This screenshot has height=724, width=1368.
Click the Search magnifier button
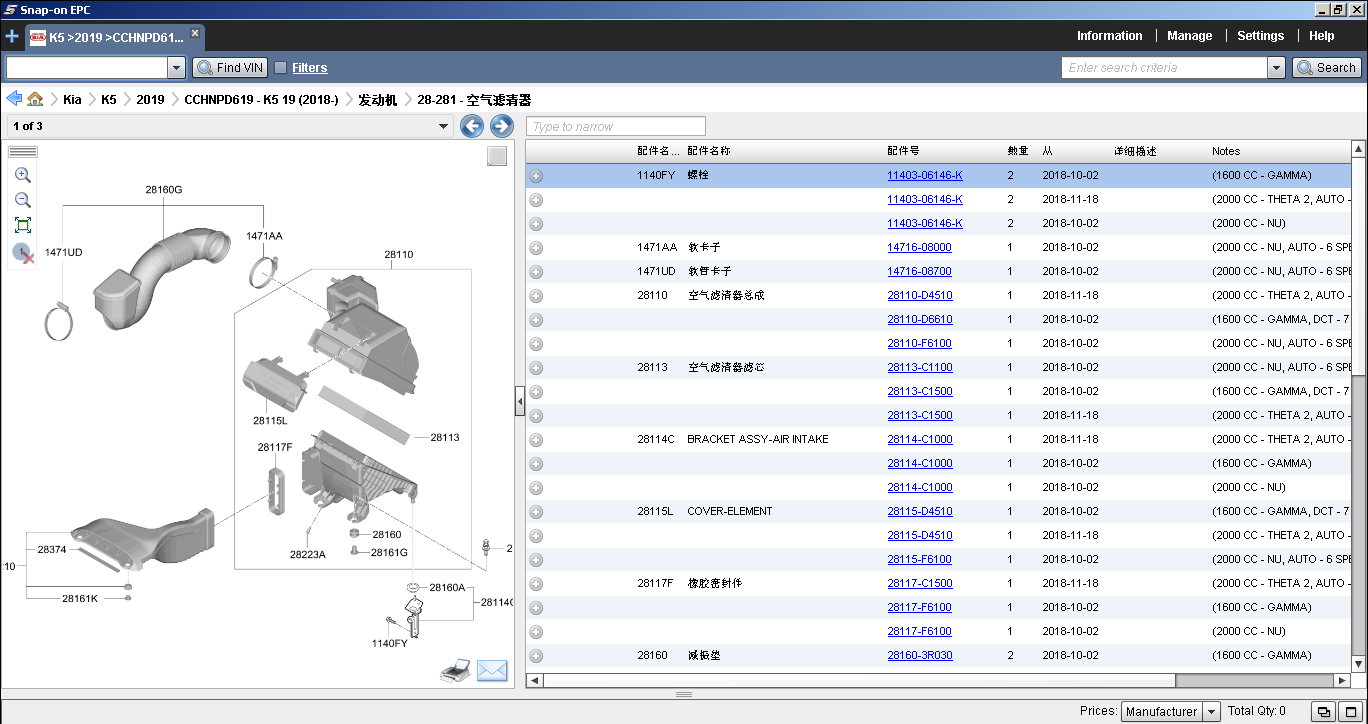point(1327,68)
